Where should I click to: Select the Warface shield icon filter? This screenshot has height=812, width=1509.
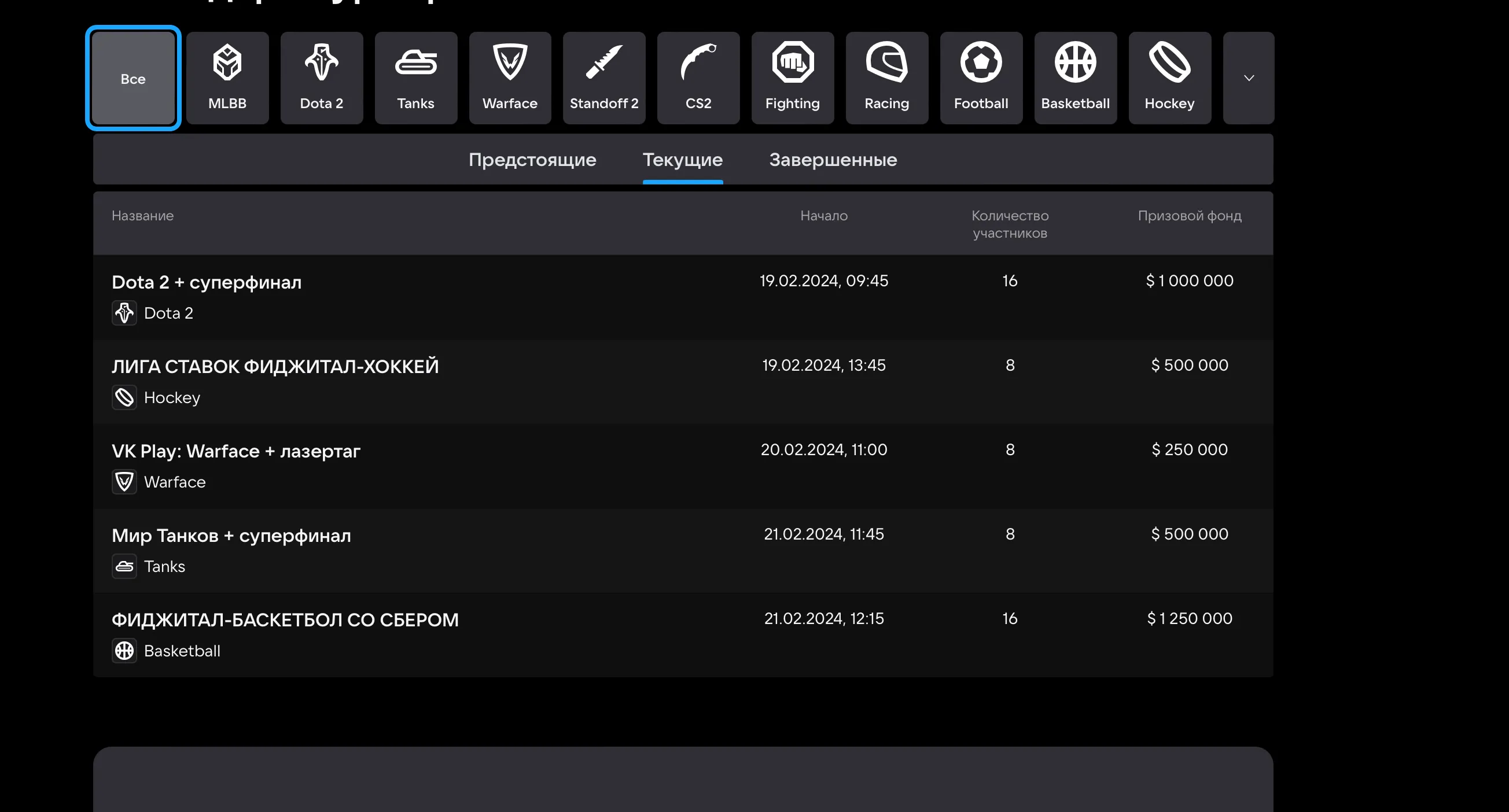pos(510,77)
